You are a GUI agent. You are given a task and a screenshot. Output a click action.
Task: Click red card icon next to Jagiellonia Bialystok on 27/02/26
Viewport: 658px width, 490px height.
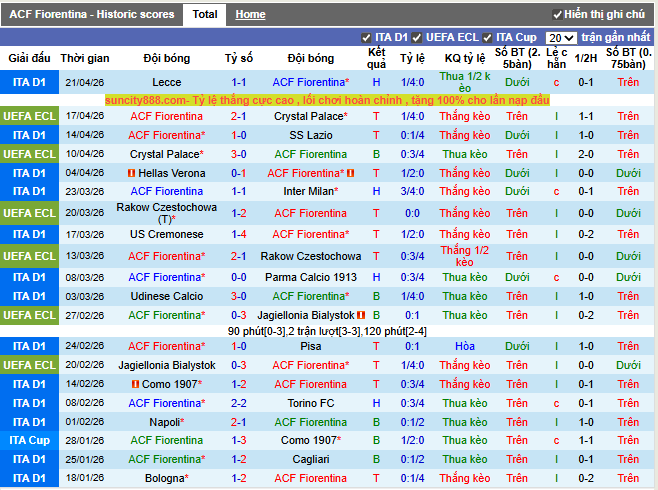pos(364,315)
